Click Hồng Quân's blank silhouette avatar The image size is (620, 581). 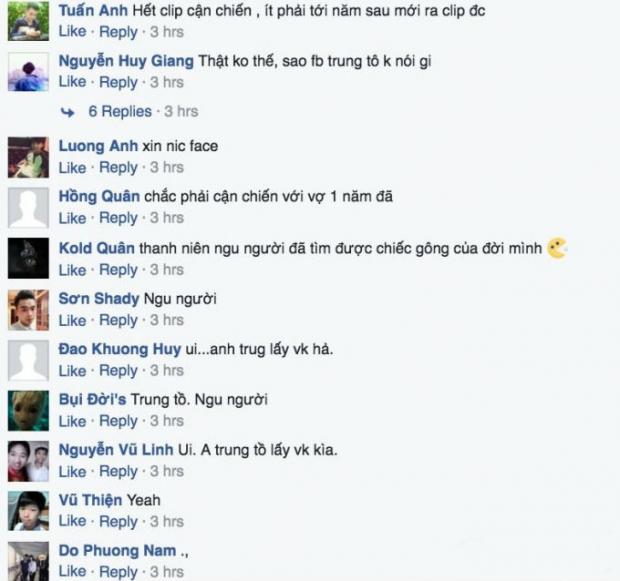pos(28,208)
